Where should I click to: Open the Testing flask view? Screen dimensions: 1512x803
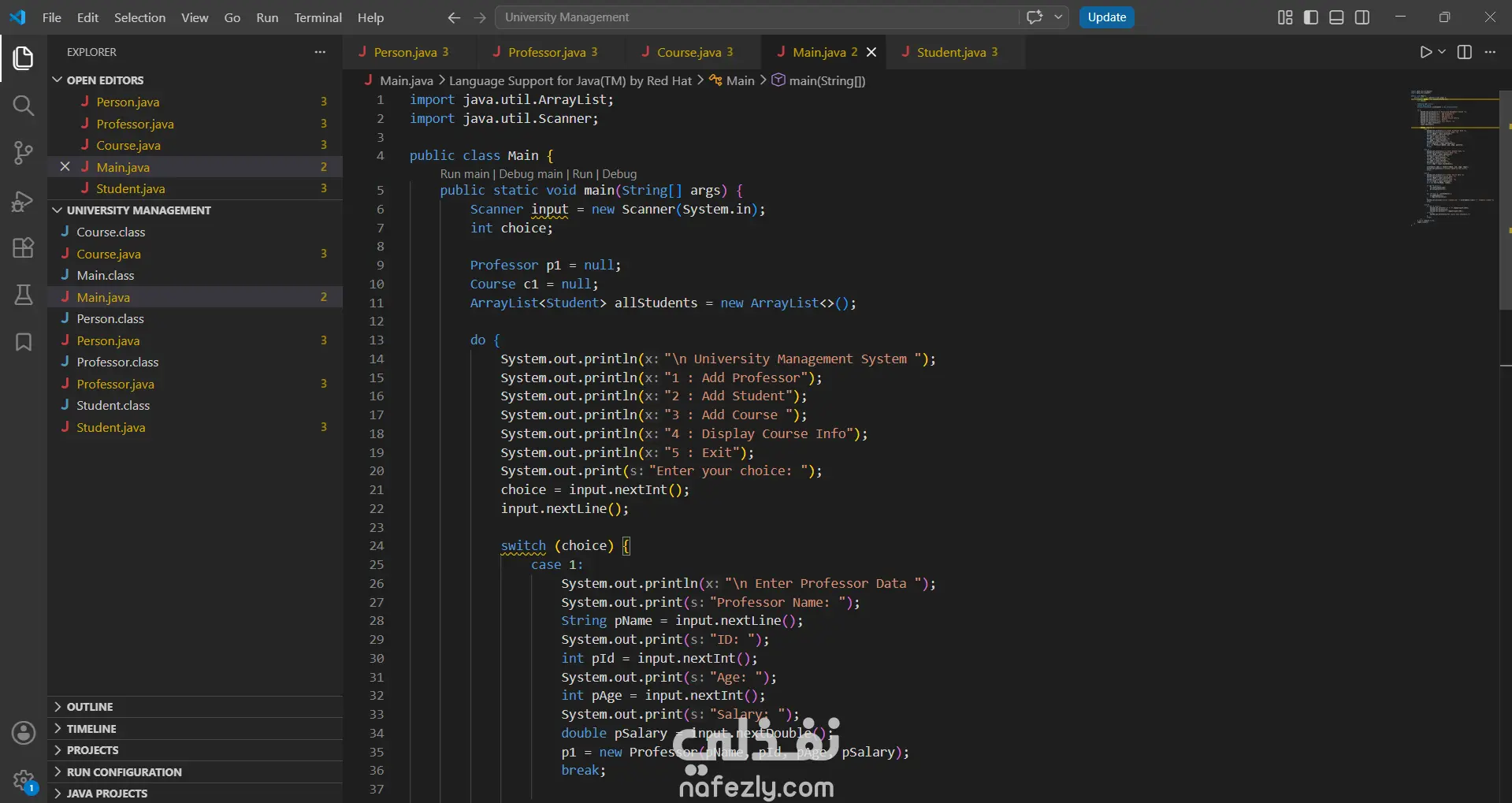[24, 295]
